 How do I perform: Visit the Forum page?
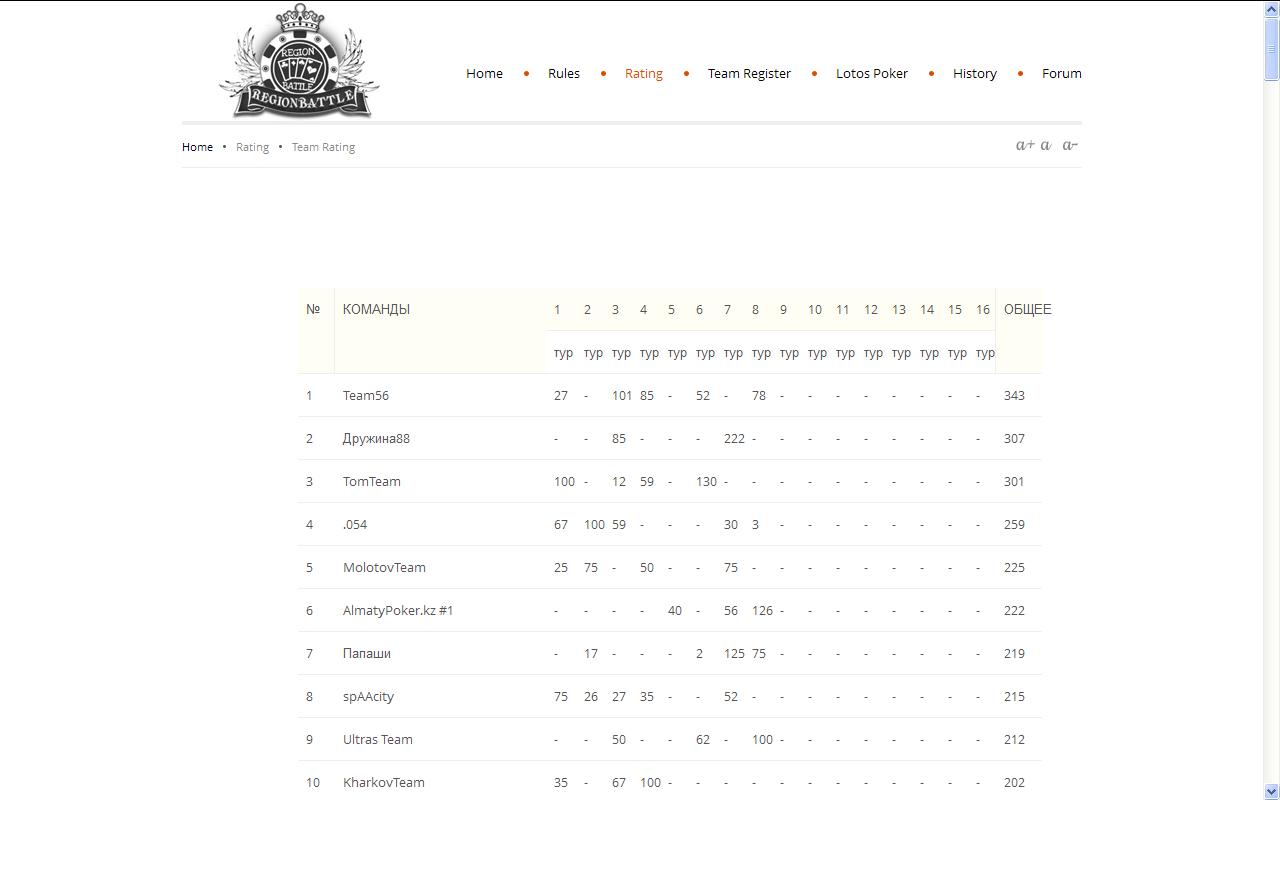1061,73
